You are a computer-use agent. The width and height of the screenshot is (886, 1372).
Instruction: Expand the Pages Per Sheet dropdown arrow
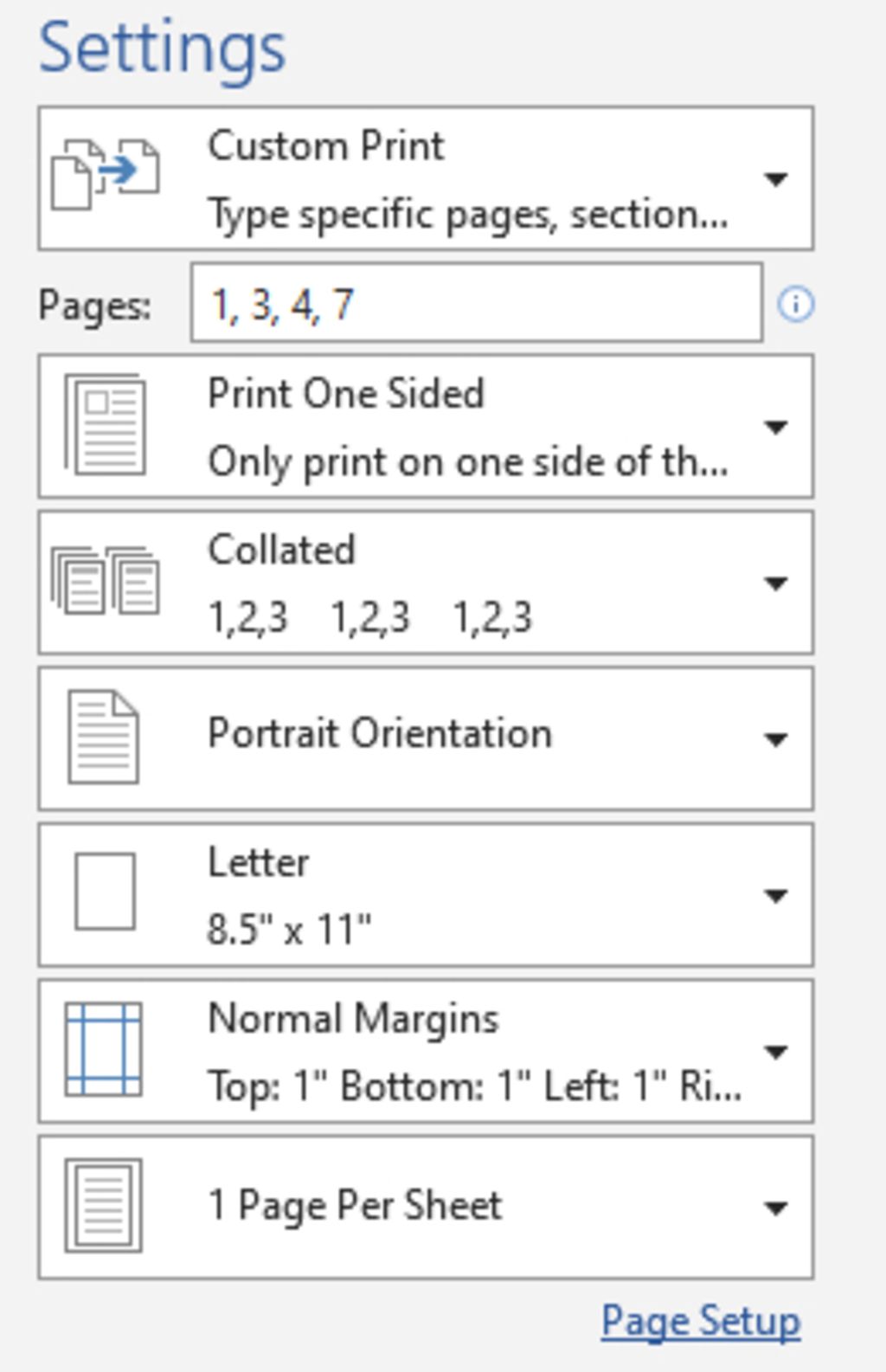775,1208
